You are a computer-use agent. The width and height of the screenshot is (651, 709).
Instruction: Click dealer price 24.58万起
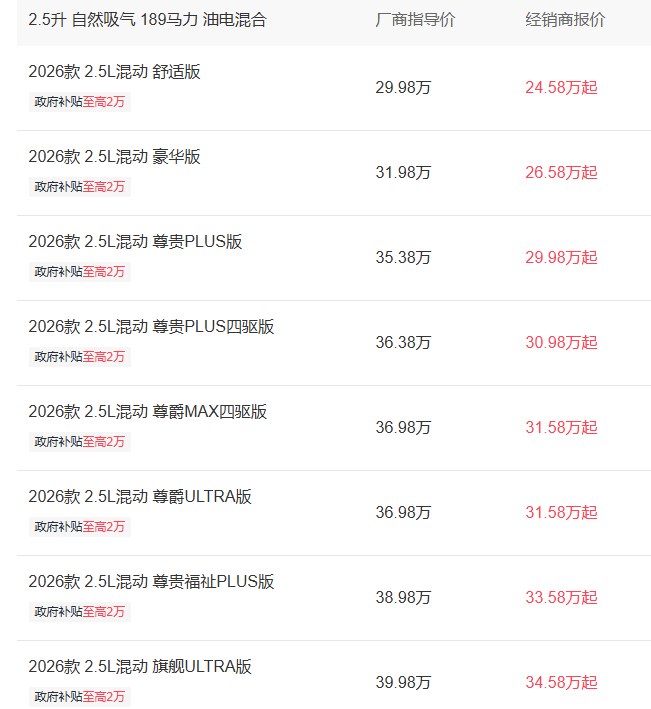click(561, 88)
